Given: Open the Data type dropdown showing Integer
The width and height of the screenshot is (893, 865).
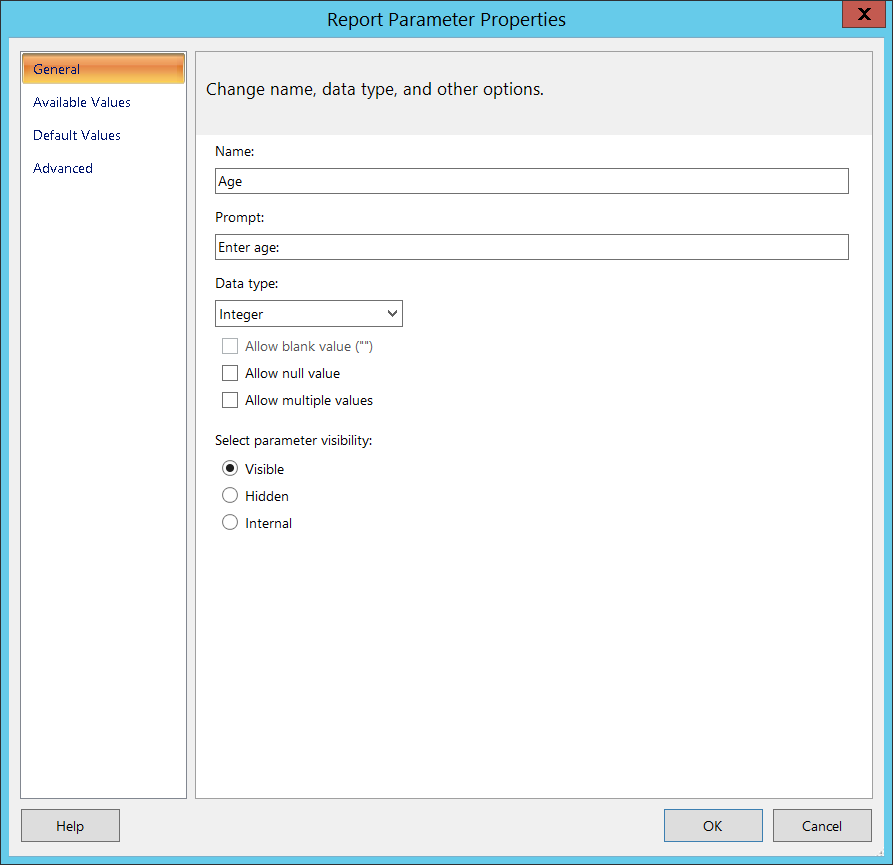Looking at the screenshot, I should click(x=309, y=314).
